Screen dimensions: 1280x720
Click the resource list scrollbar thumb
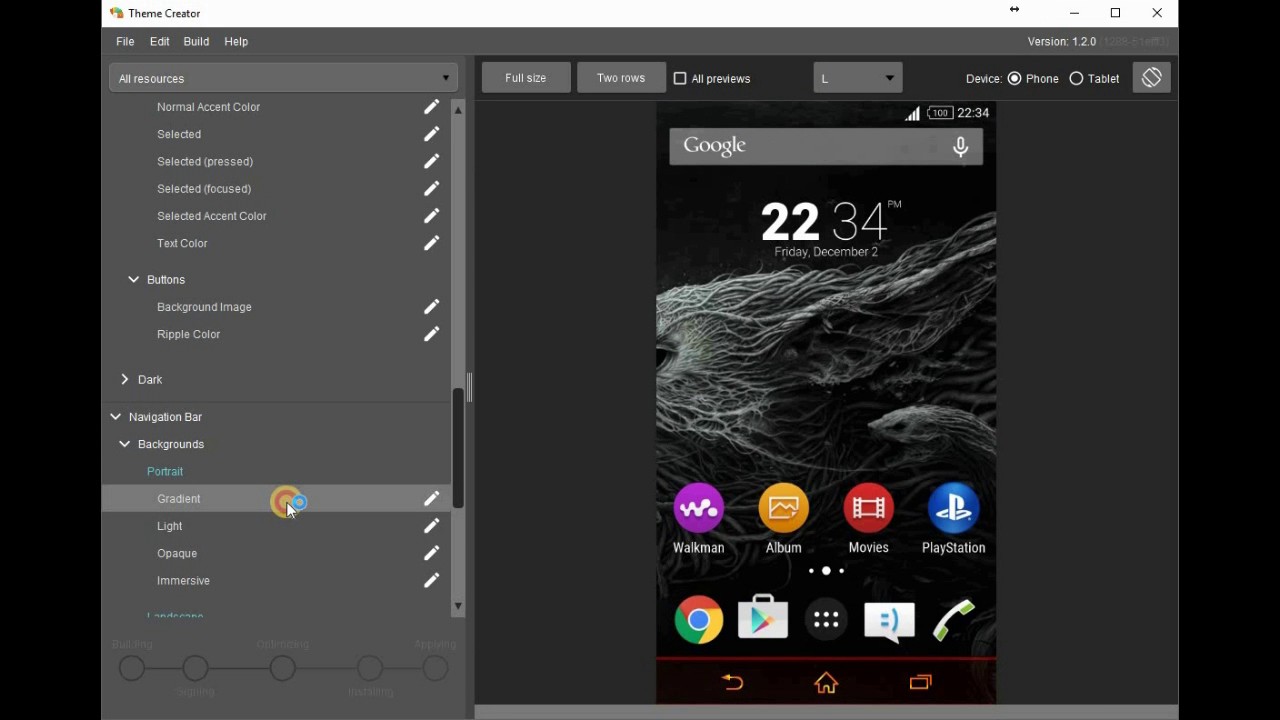(x=458, y=448)
